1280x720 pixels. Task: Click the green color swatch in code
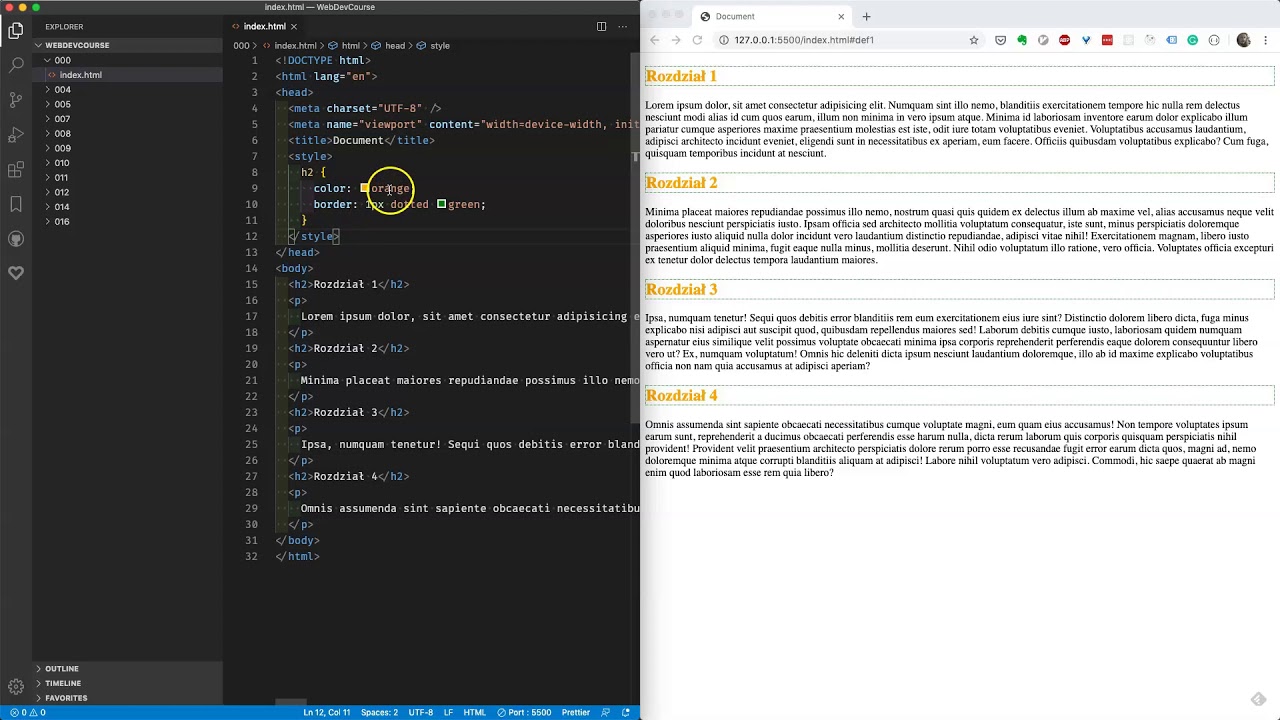click(441, 204)
